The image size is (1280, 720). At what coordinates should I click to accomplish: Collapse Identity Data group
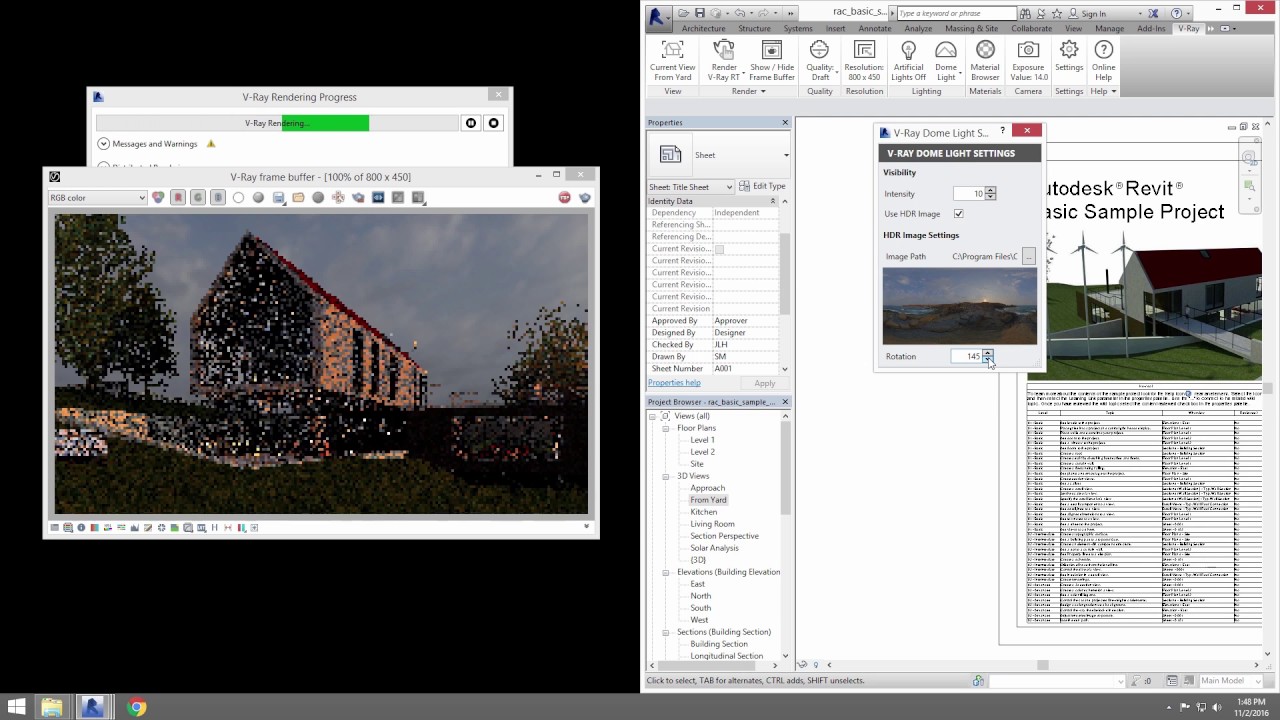[x=772, y=201]
